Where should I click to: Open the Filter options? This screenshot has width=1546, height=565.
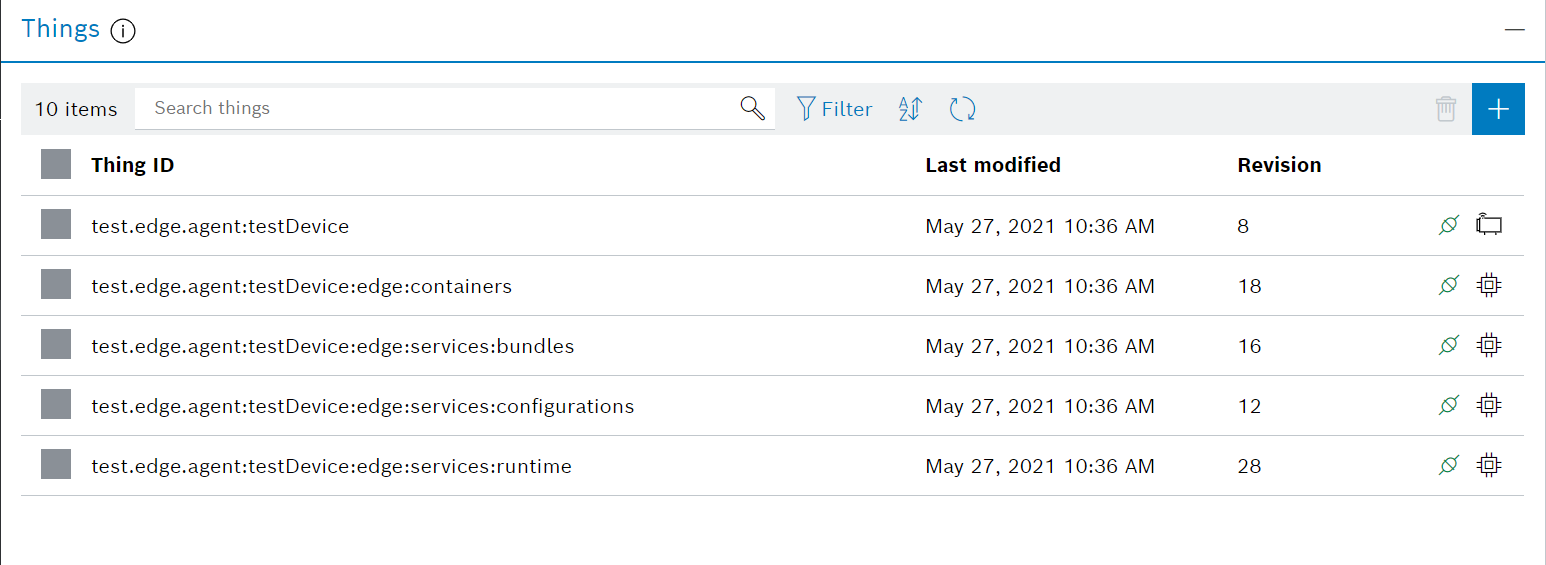point(834,109)
